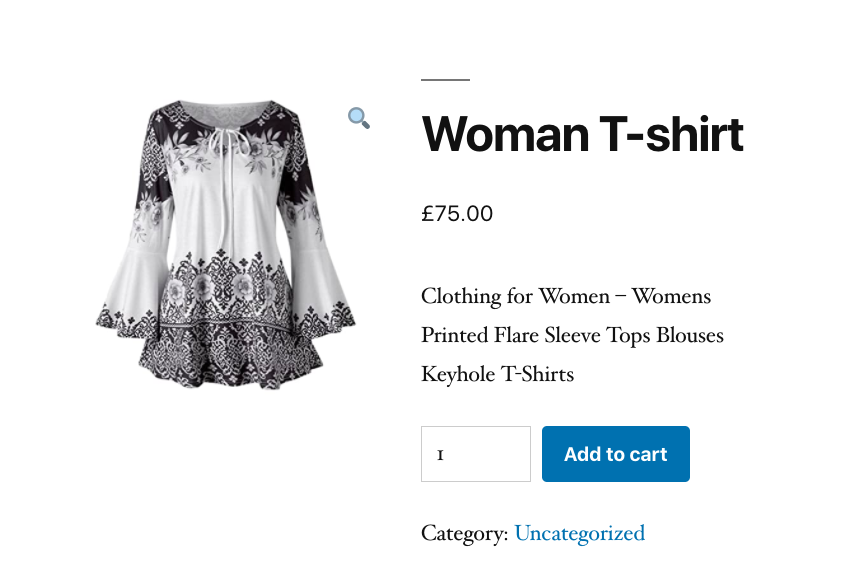
Task: Click the Printed Flare Sleeve Tops Blouses line
Action: pyautogui.click(x=572, y=336)
